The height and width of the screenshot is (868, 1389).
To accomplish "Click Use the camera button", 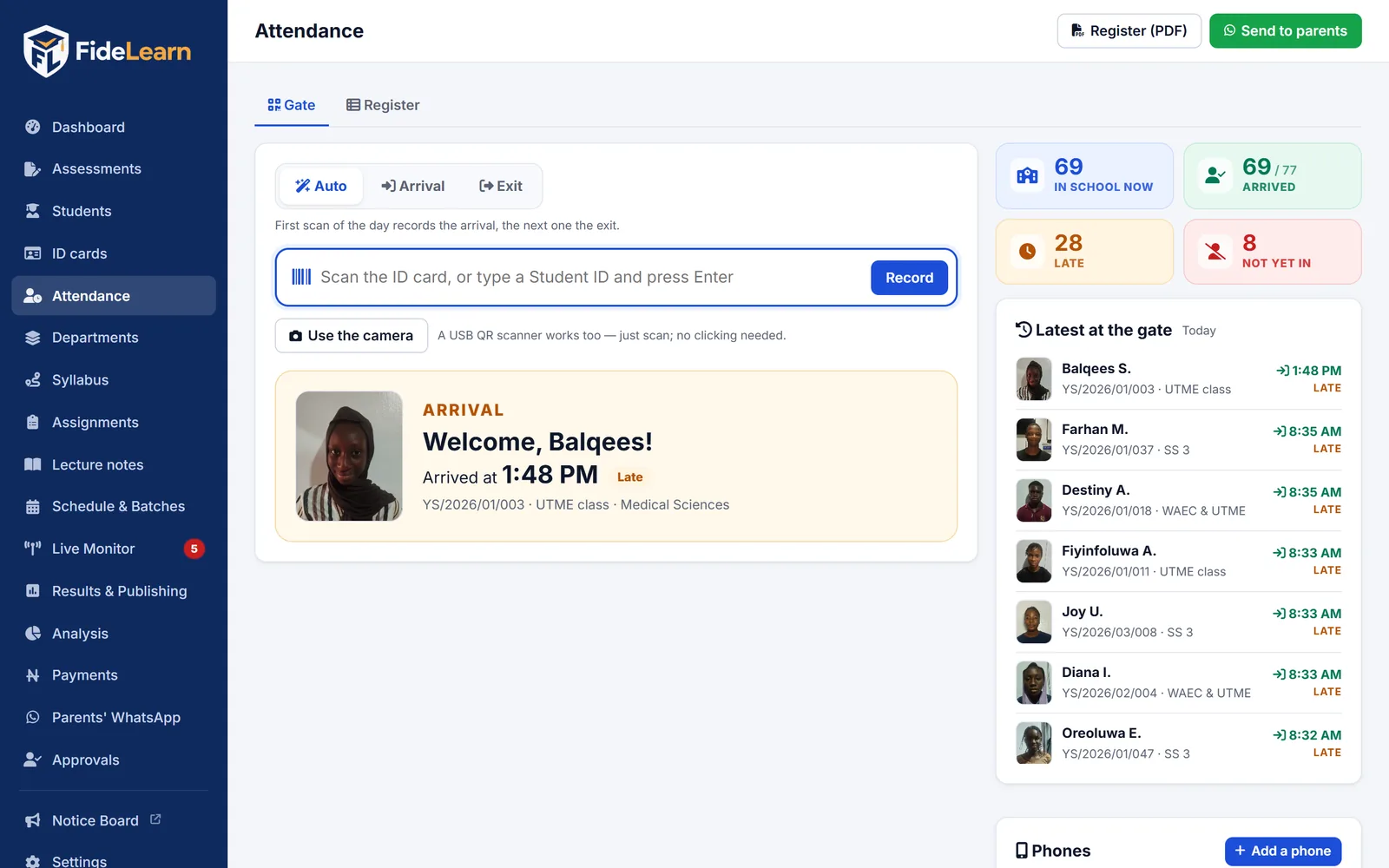I will tap(352, 336).
